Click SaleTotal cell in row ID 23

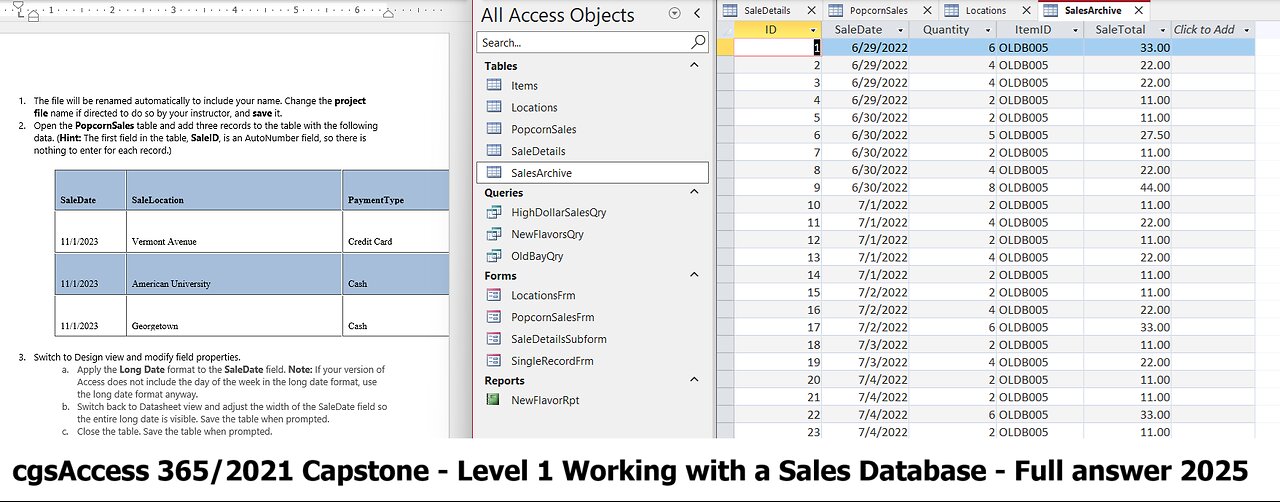pos(1128,432)
